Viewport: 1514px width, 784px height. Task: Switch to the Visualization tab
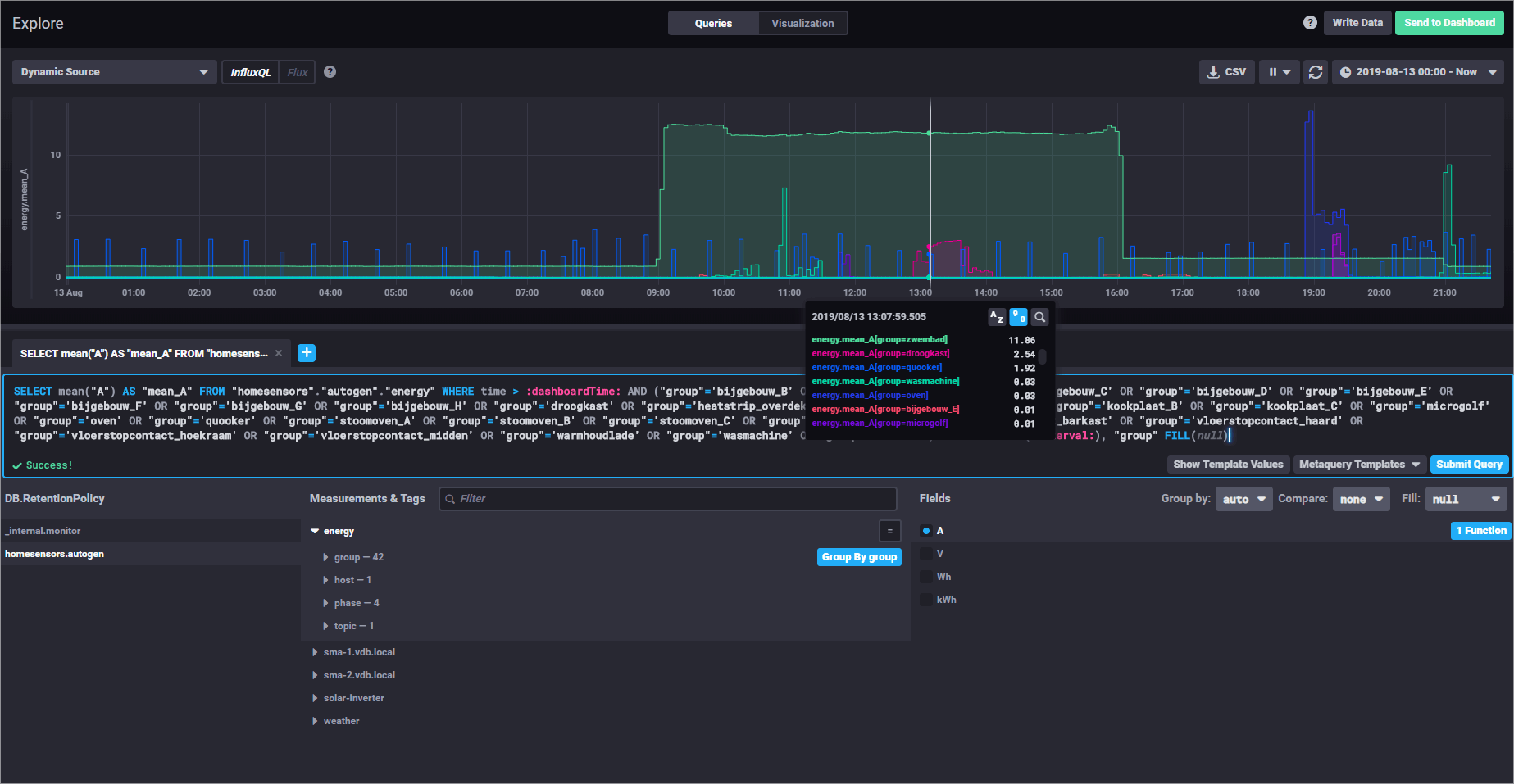(x=802, y=23)
